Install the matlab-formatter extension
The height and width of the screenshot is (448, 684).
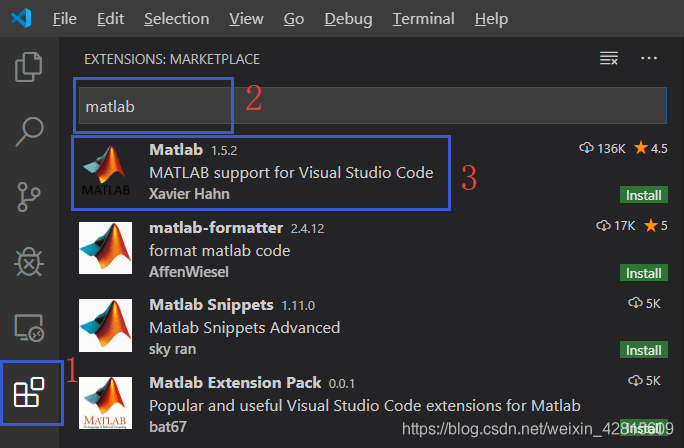click(x=644, y=273)
